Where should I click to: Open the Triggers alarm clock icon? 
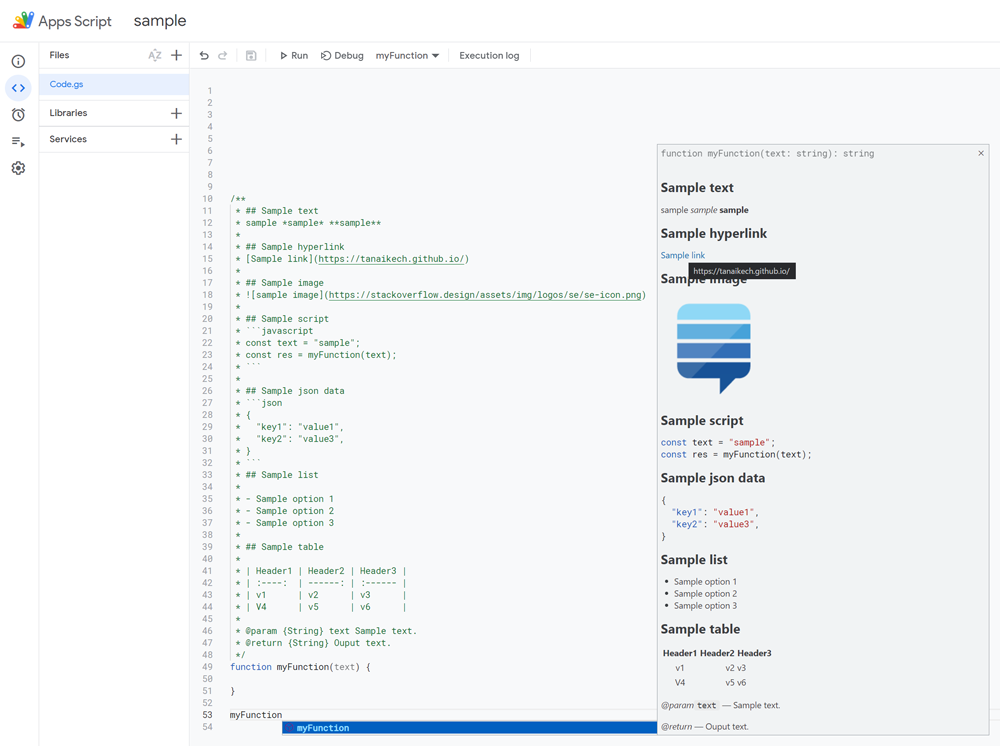click(x=18, y=115)
